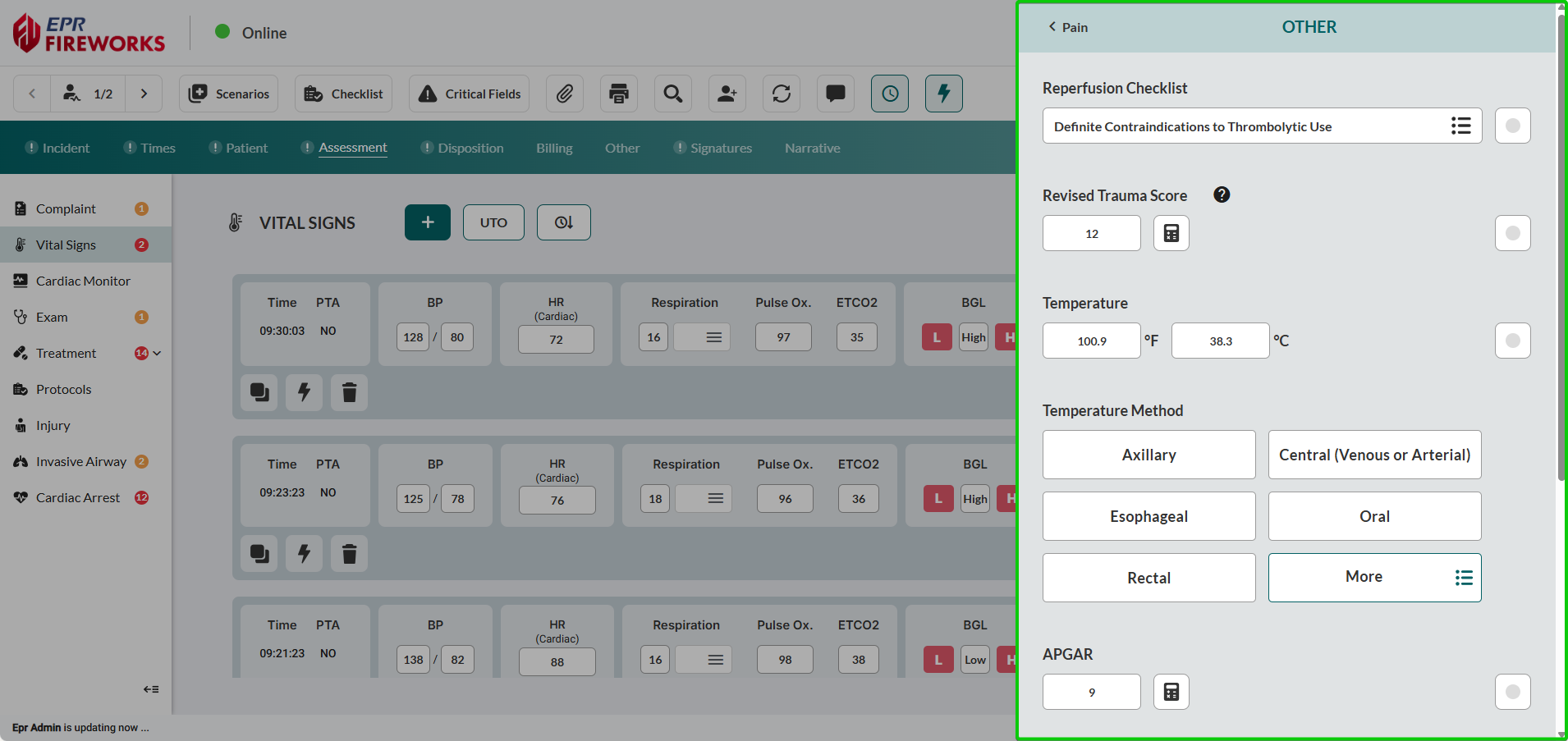
Task: Select the radio beside Reperfusion Checklist
Action: (1512, 125)
